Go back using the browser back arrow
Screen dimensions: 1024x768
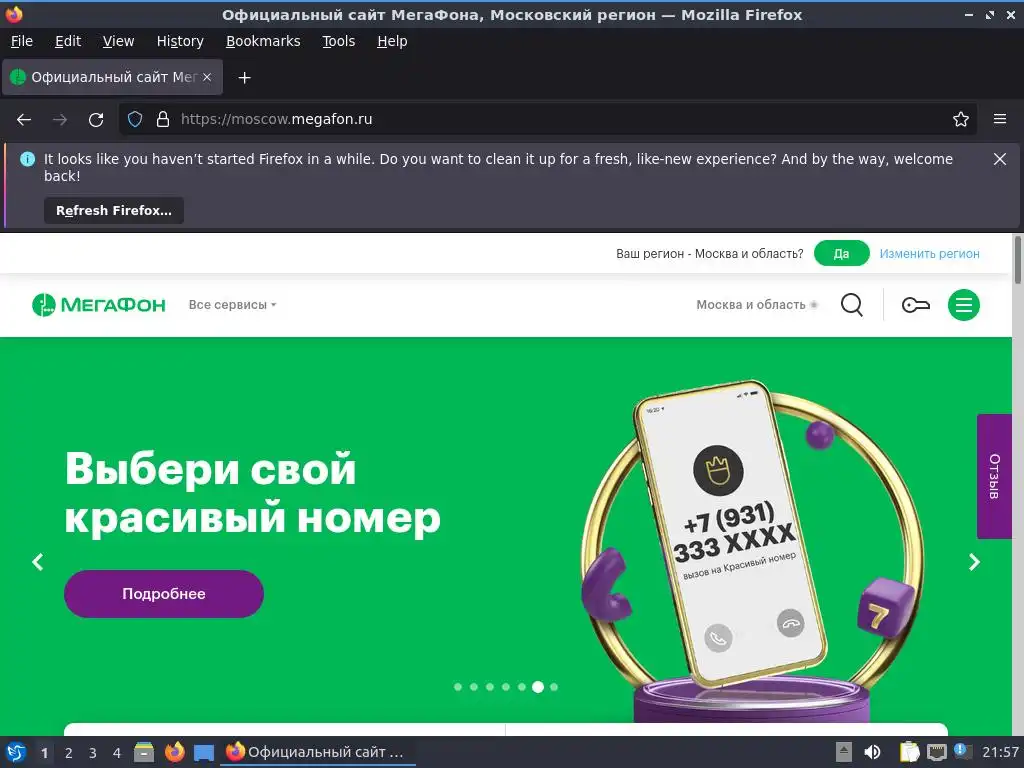tap(24, 120)
